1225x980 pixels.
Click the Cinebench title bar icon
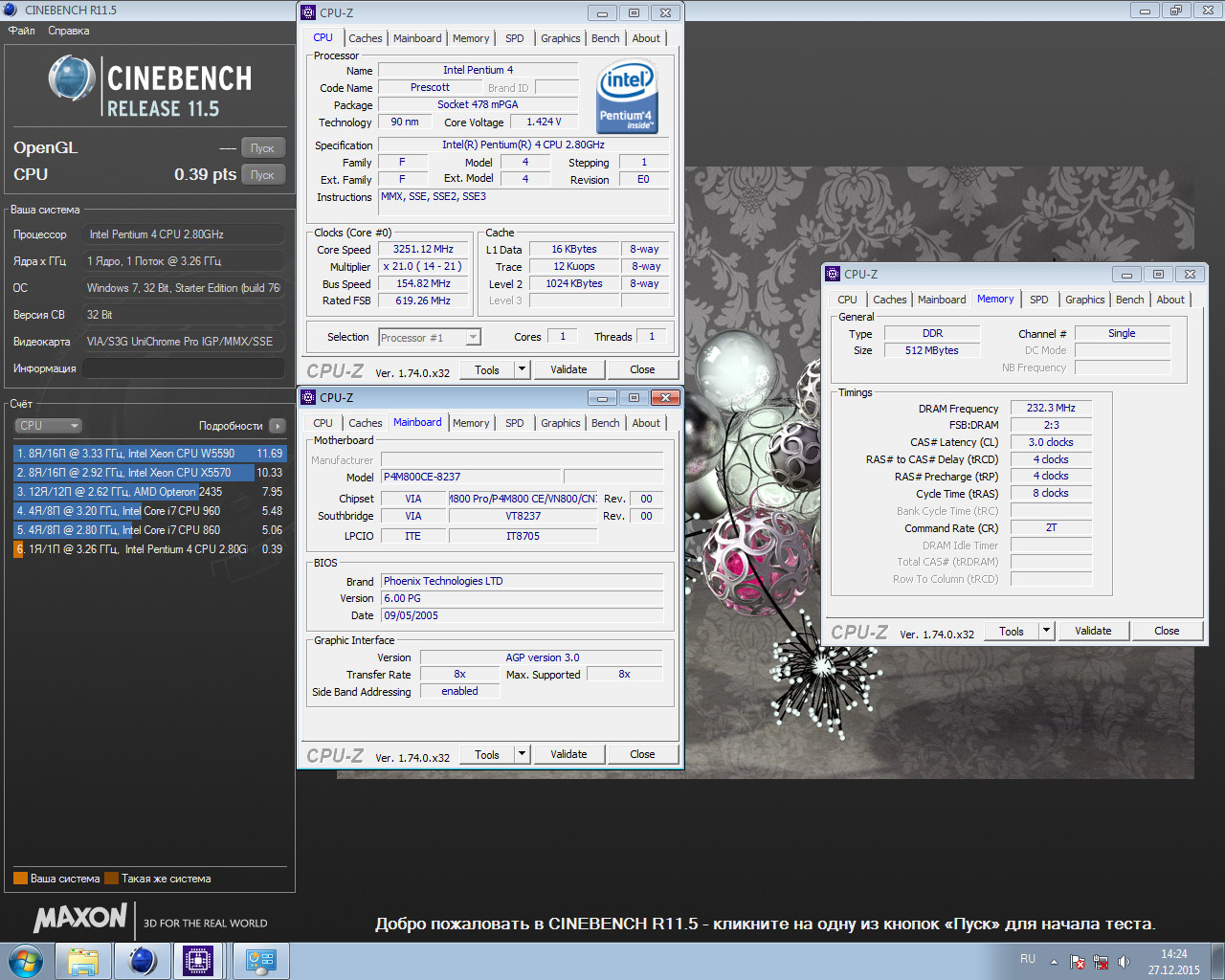click(x=11, y=11)
